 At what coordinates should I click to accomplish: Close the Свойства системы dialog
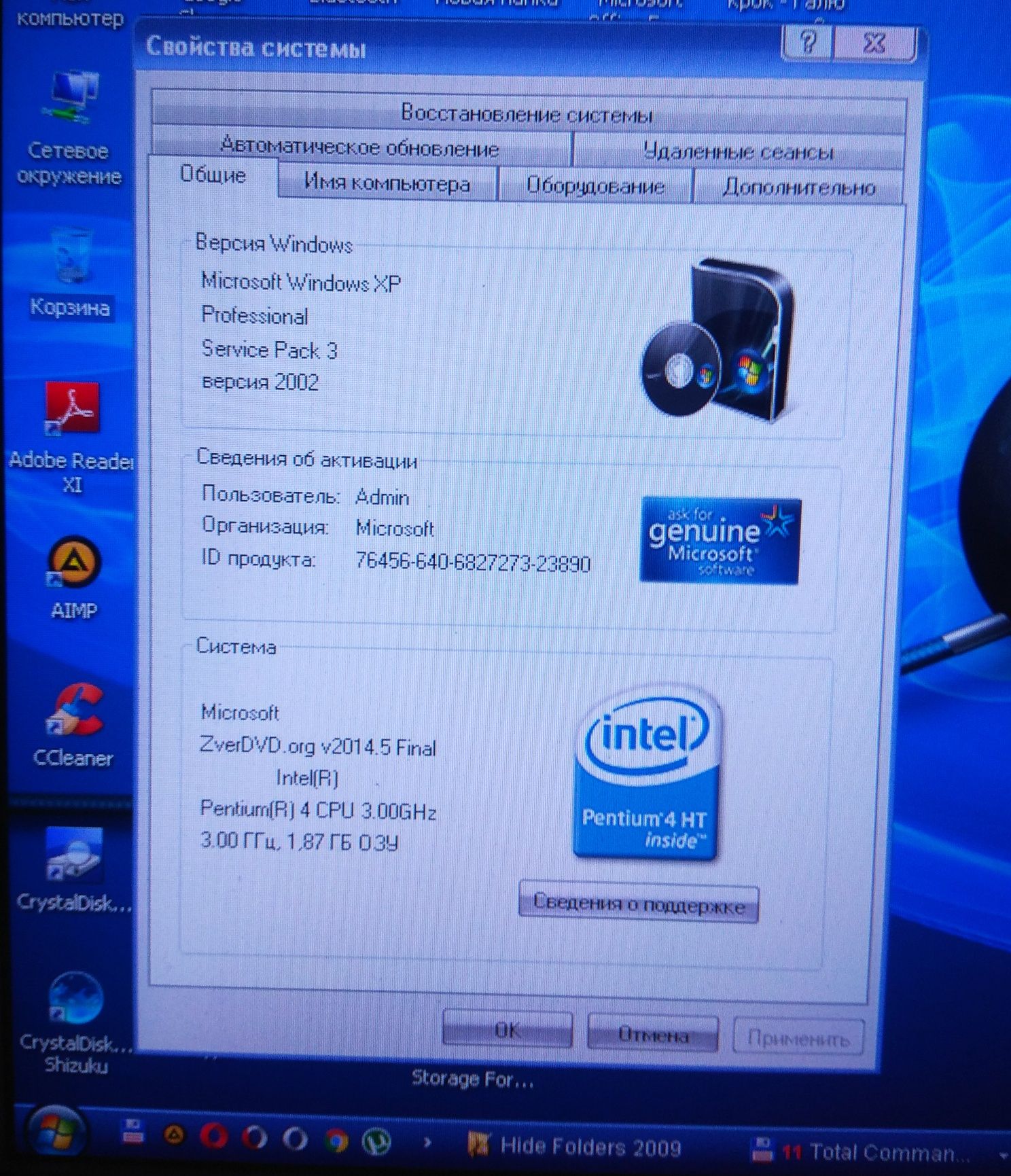[875, 43]
